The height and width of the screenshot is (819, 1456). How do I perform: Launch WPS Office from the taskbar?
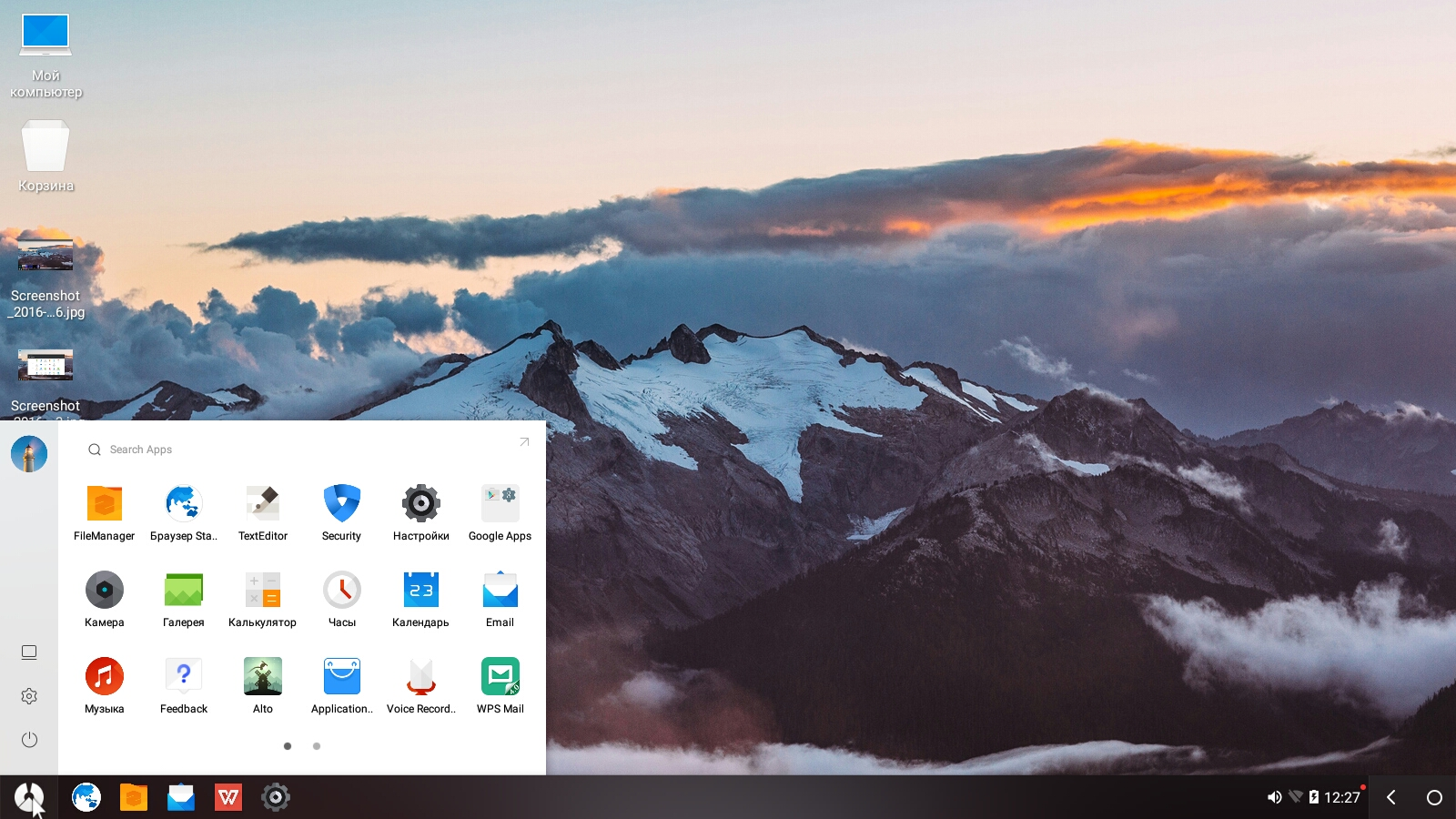point(228,797)
